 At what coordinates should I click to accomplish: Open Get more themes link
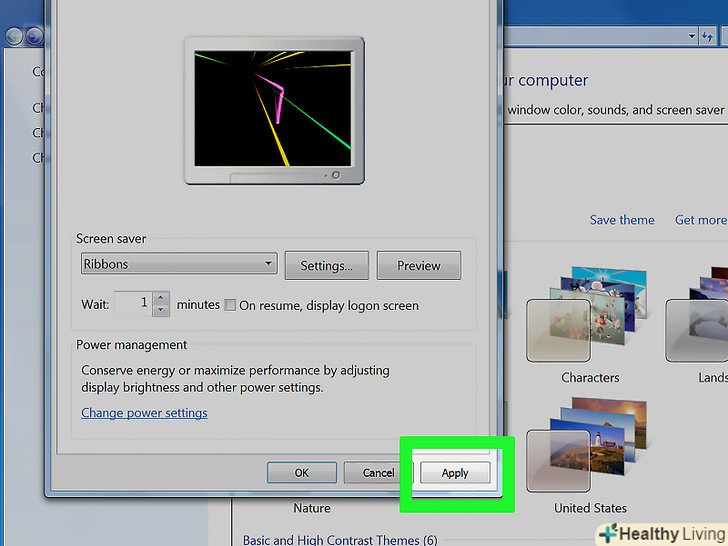click(701, 220)
